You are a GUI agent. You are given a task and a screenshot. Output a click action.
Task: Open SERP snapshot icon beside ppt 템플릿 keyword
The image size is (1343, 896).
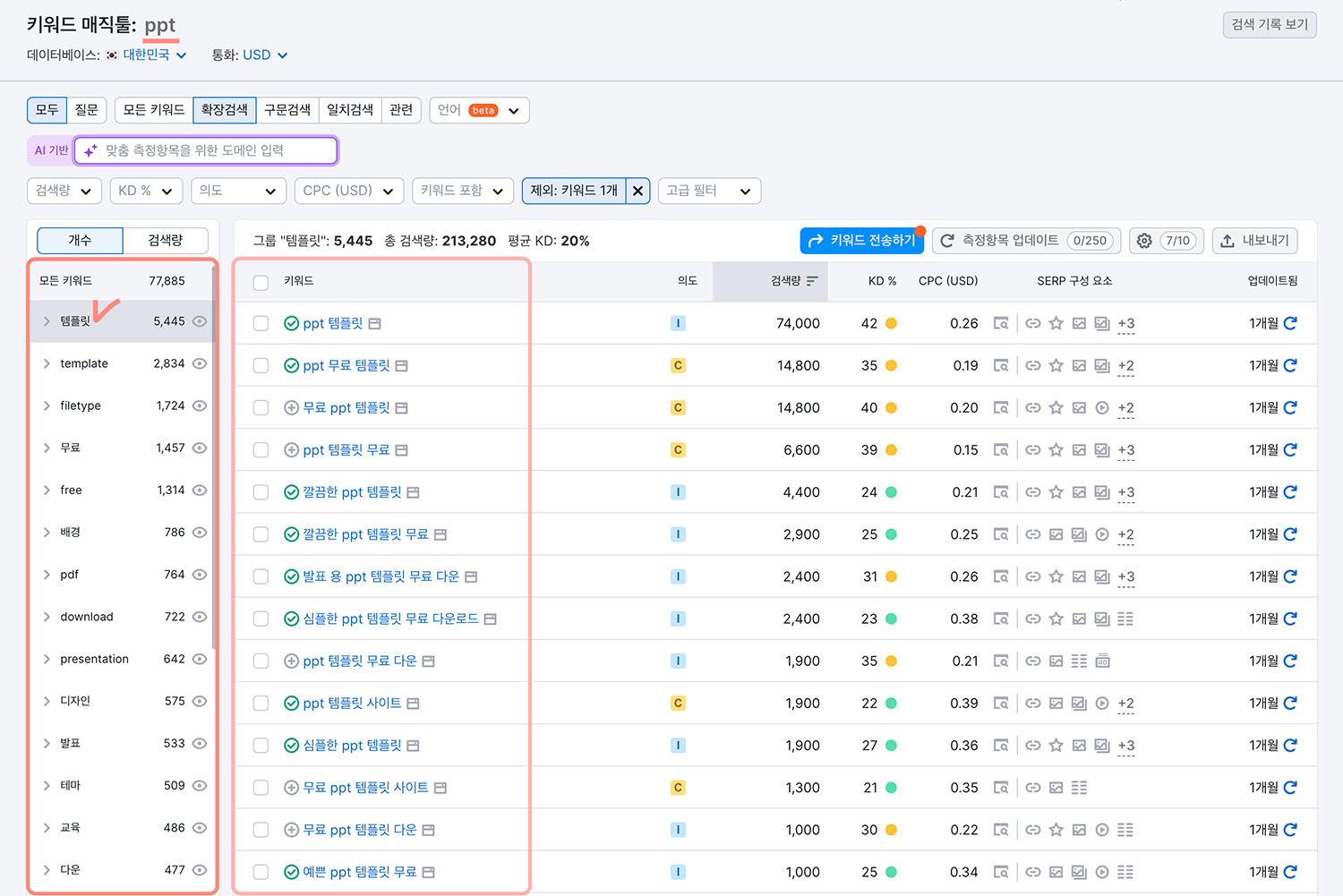[374, 323]
